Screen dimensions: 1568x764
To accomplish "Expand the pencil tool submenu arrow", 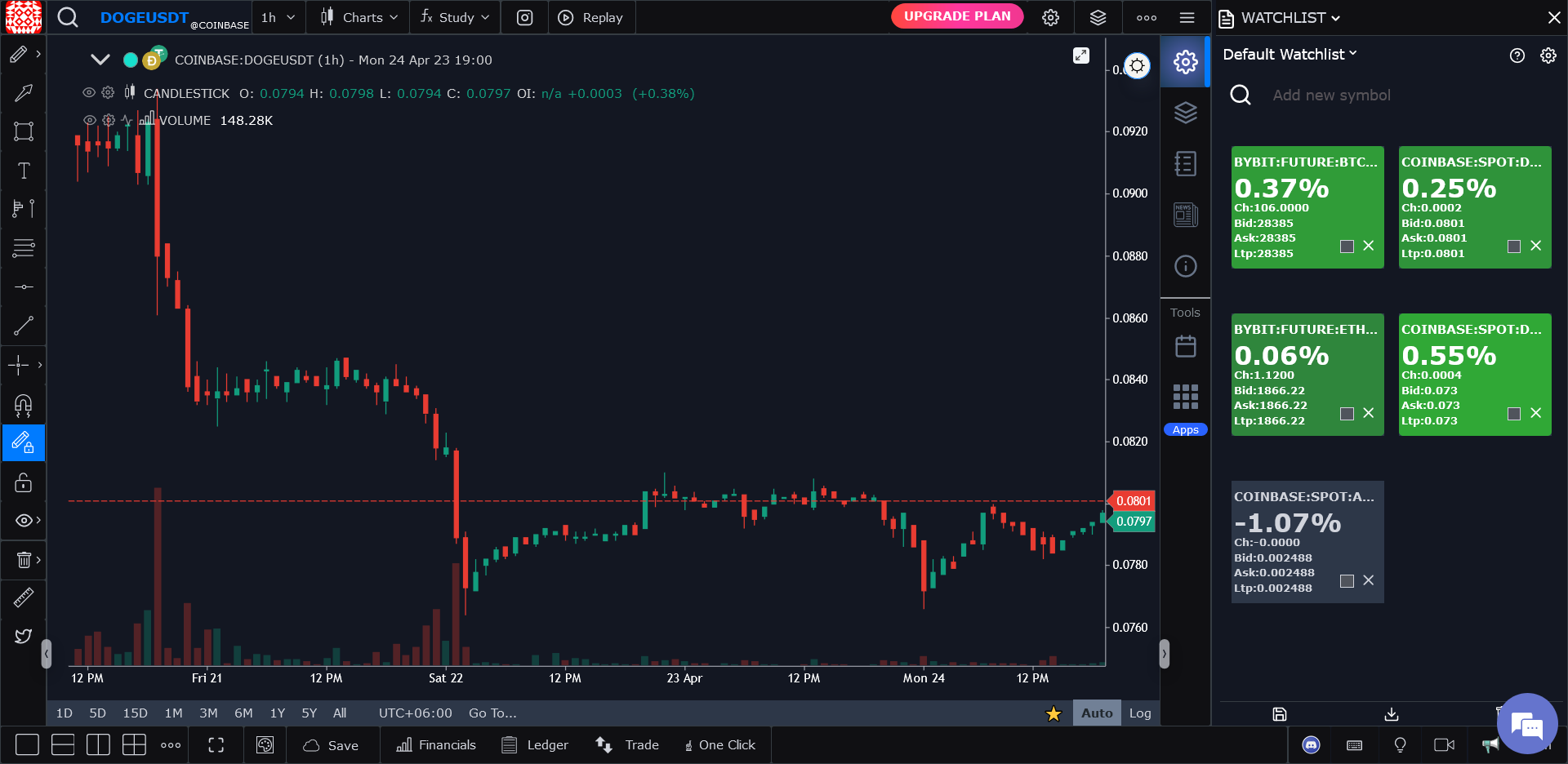I will click(x=38, y=54).
